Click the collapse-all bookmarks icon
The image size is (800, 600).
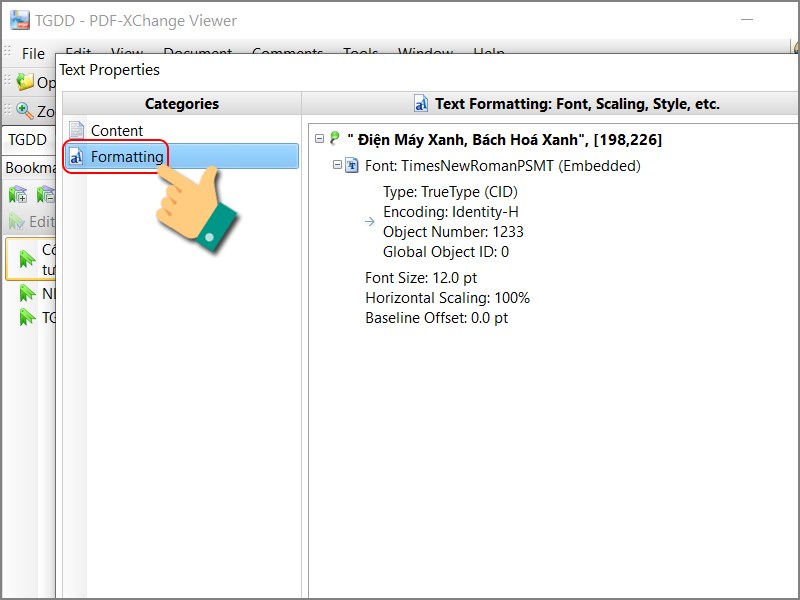point(45,194)
